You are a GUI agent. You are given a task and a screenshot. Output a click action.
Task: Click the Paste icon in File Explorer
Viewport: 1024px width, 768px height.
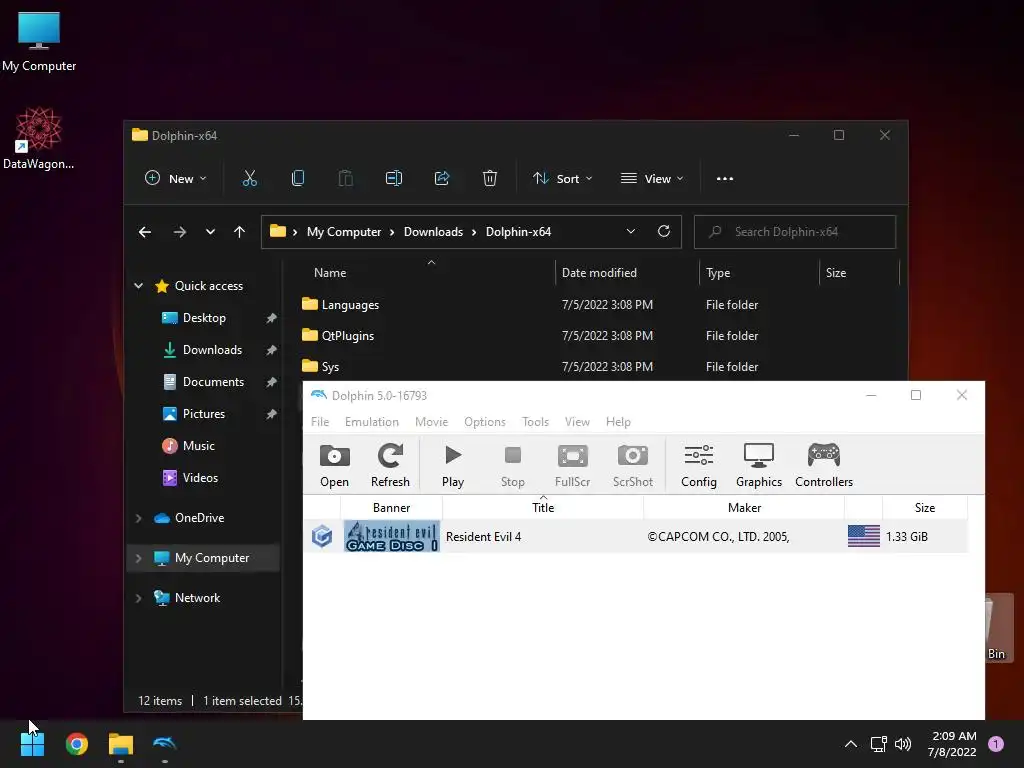(x=345, y=178)
